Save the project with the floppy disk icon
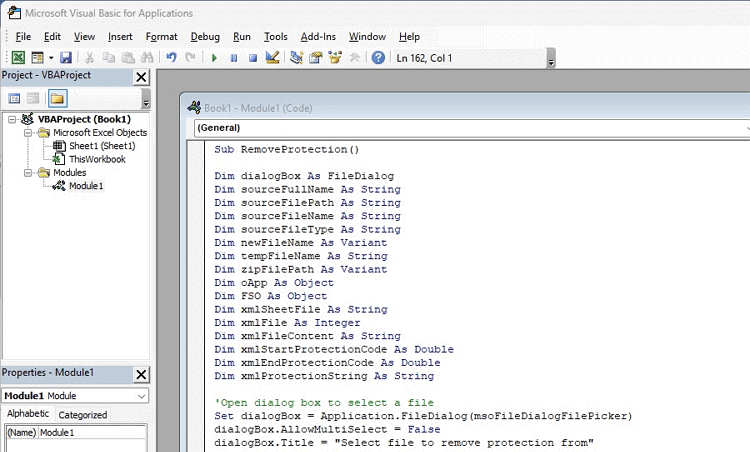750x452 pixels. [x=66, y=58]
